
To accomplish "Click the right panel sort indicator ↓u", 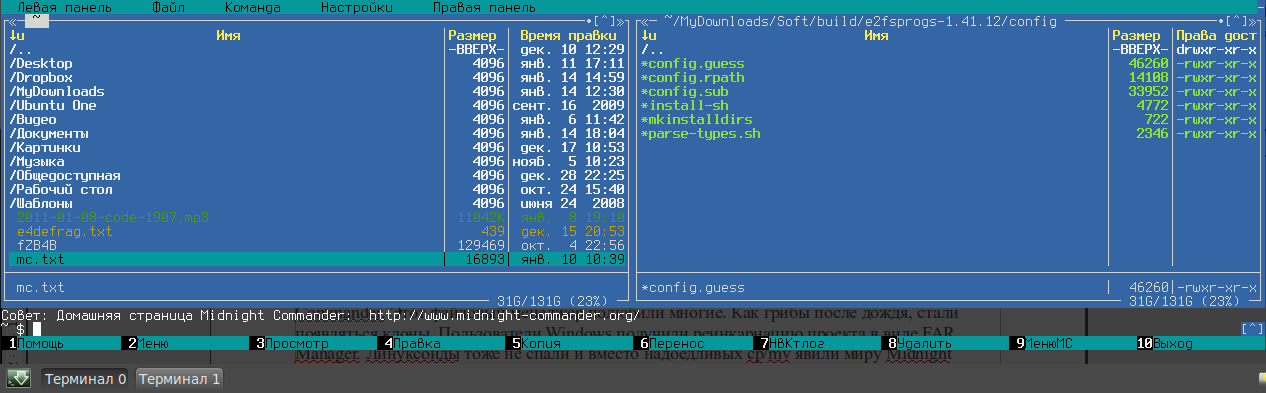I will click(x=649, y=35).
